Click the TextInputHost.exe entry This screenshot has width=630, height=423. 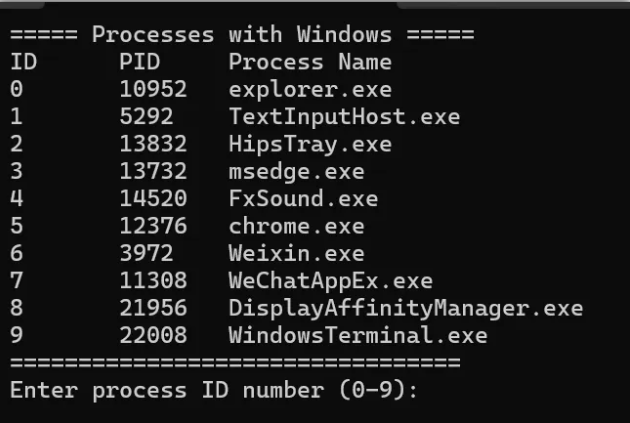pos(344,116)
